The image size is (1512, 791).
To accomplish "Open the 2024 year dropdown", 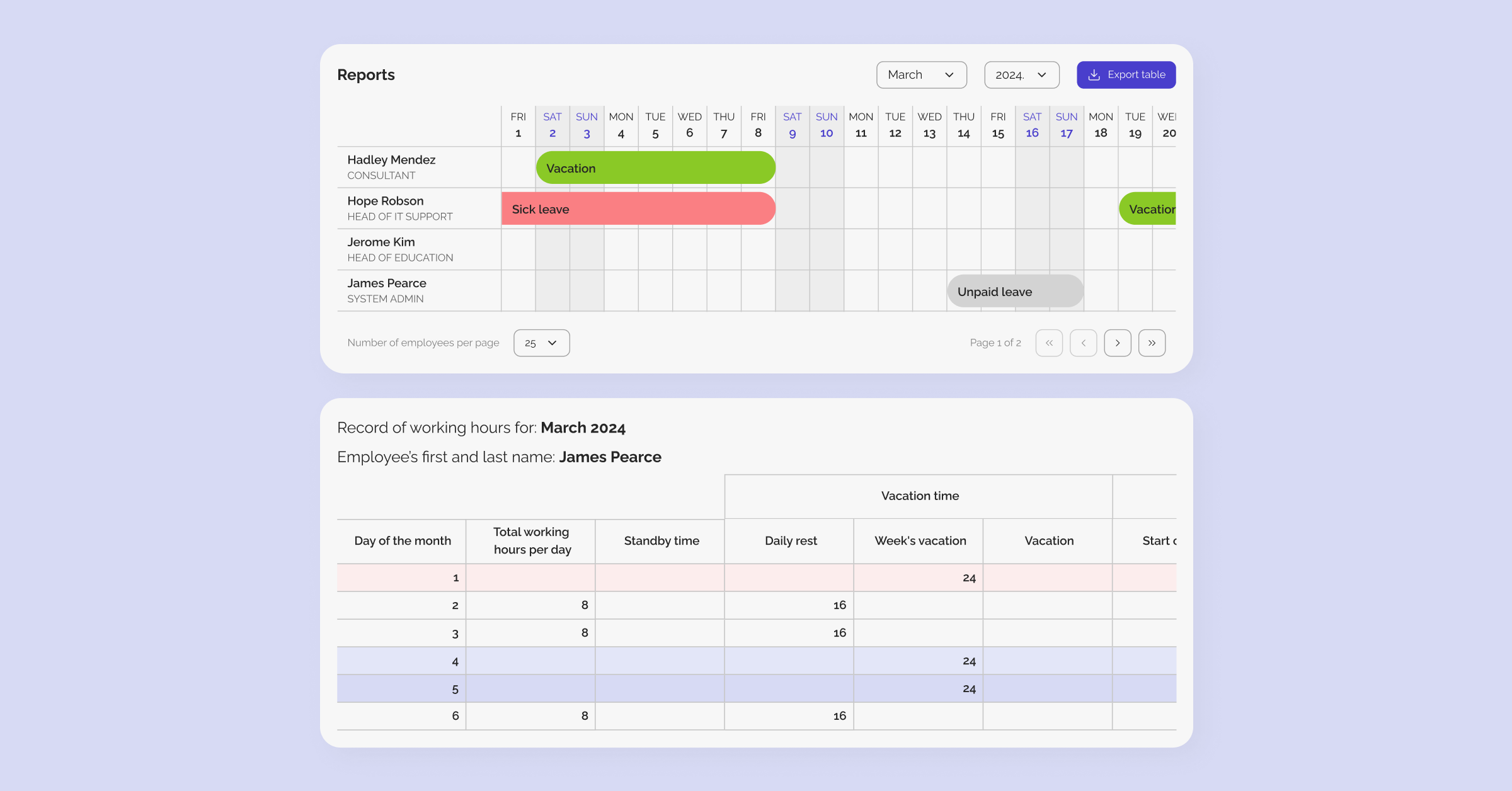I will point(1021,75).
